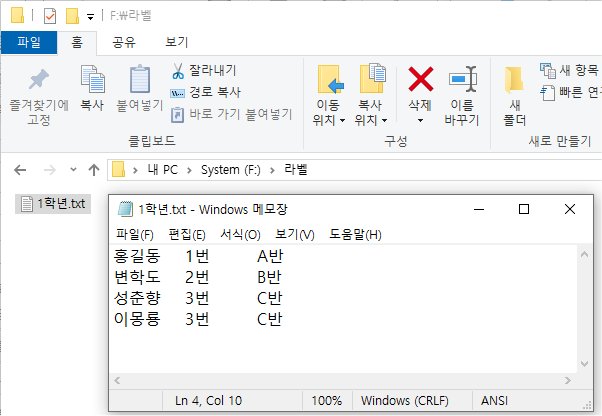Image resolution: width=602 pixels, height=416 pixels.
Task: Open Notepad 도움말(H) menu
Action: click(x=355, y=234)
